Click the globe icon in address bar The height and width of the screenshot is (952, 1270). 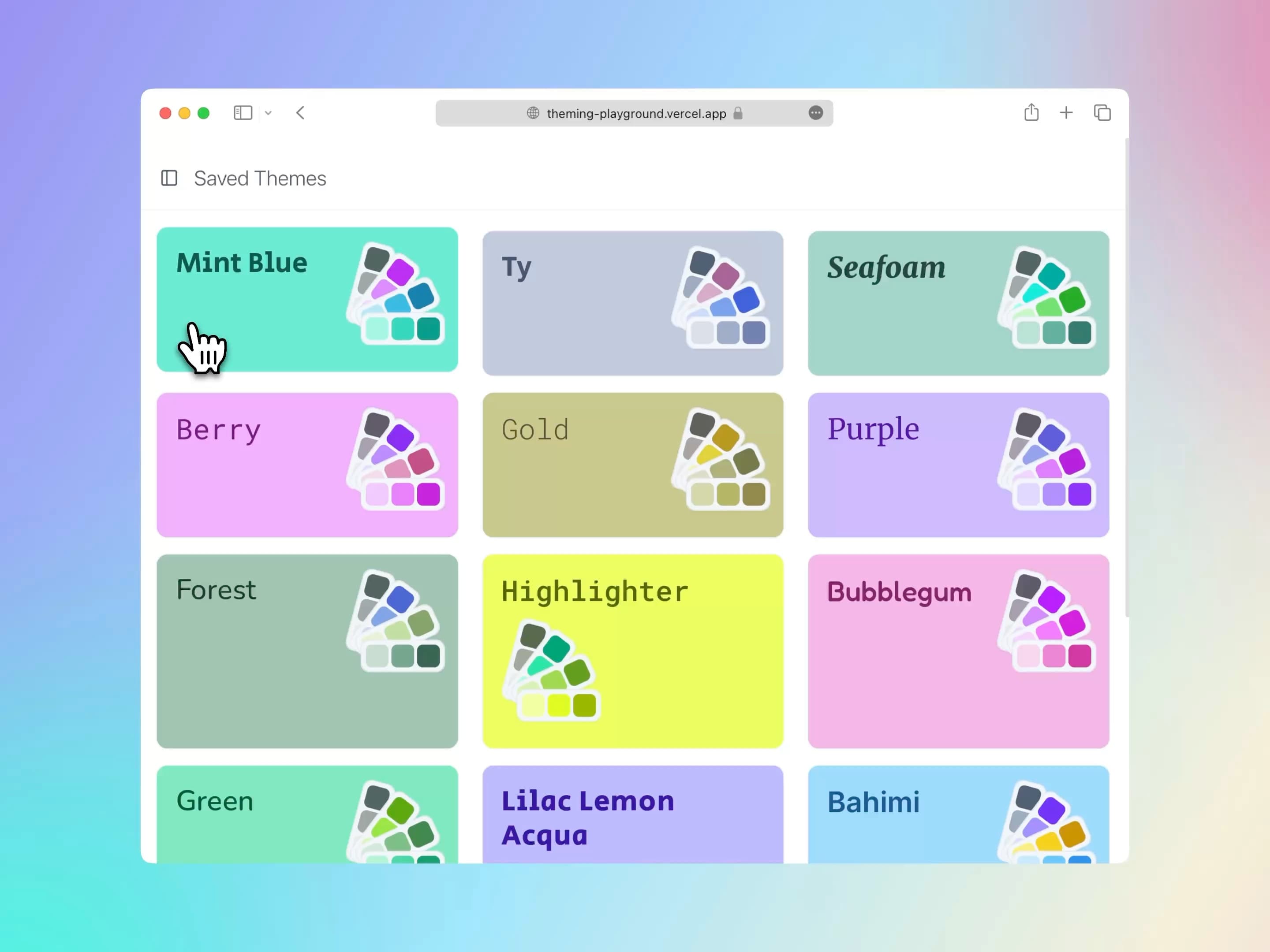[x=533, y=113]
